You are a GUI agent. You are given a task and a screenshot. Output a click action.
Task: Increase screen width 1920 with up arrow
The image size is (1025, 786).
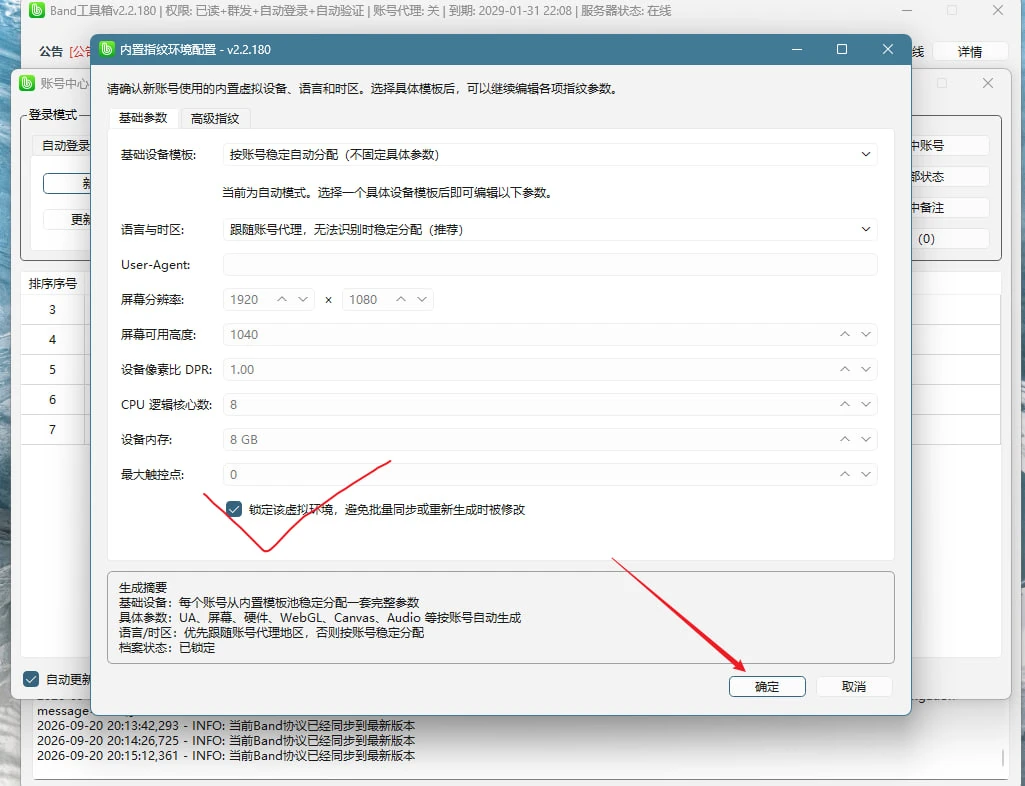pos(282,299)
